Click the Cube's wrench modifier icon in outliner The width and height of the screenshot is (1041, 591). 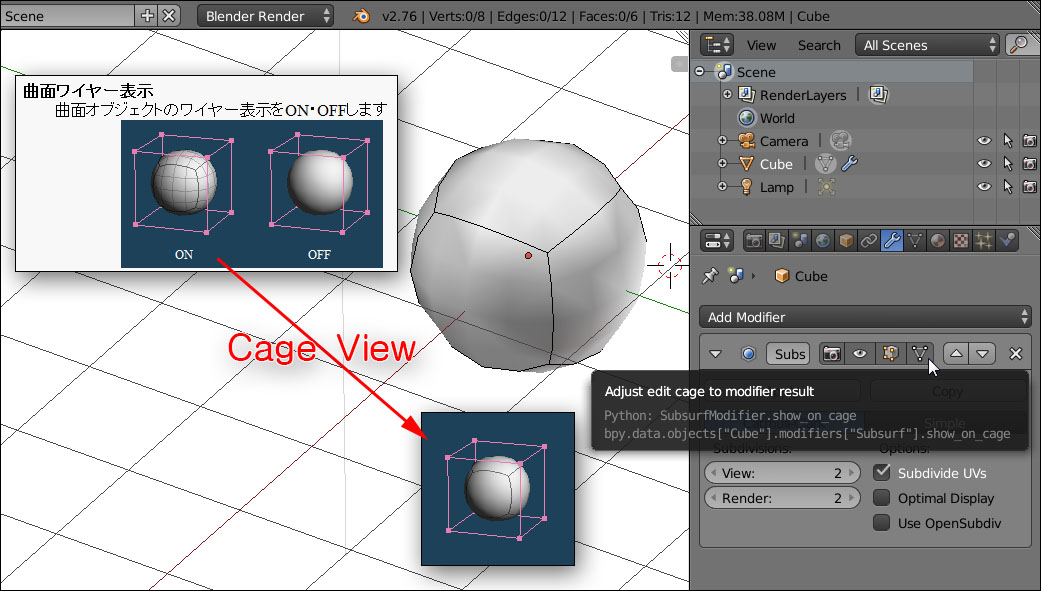tap(850, 163)
